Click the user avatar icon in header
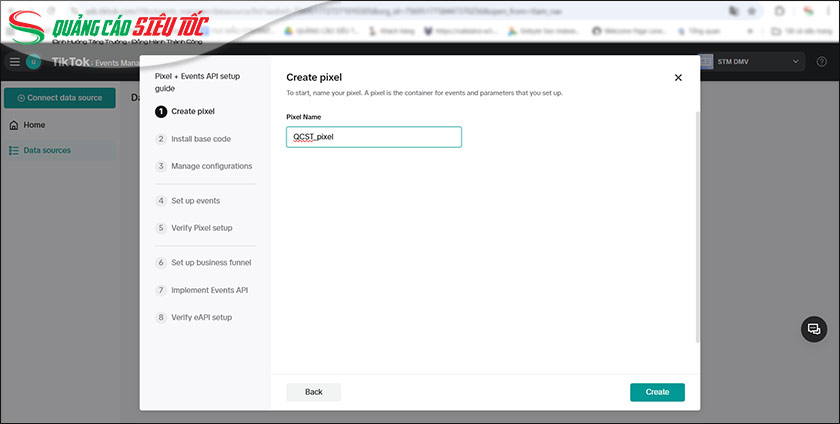Screen dimensions: 840x424 click(x=34, y=62)
